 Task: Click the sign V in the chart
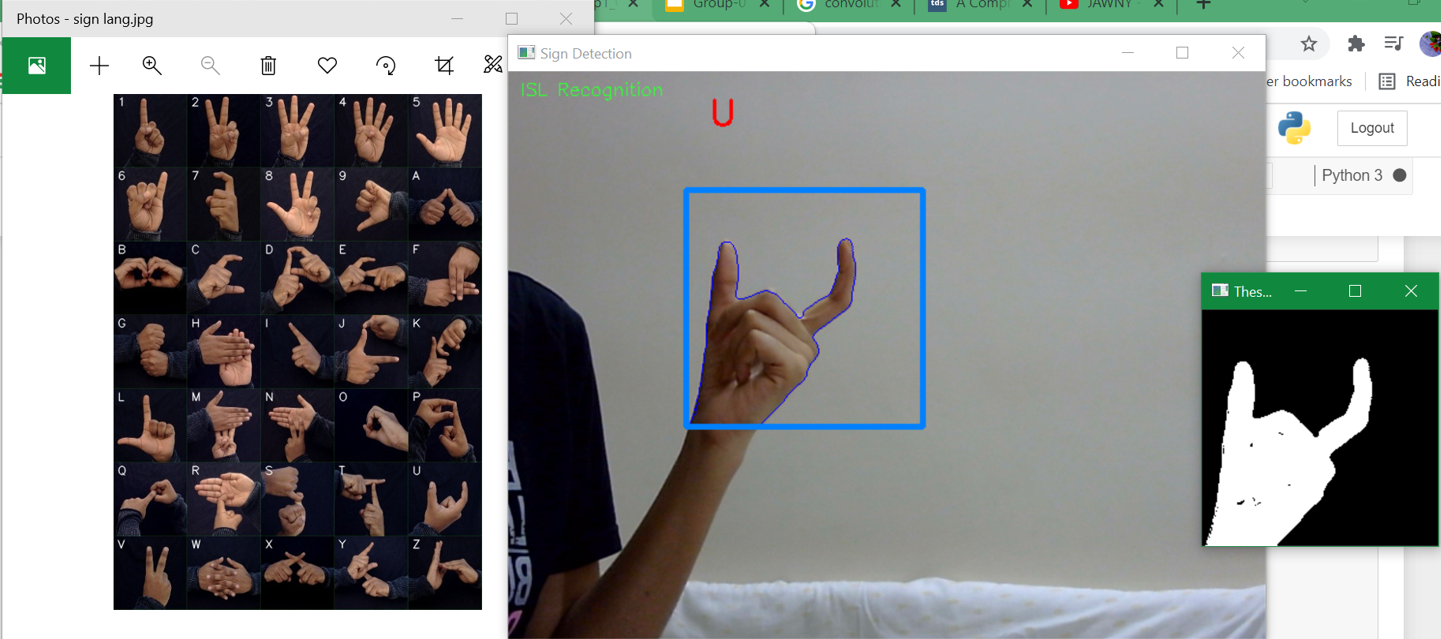pos(150,573)
